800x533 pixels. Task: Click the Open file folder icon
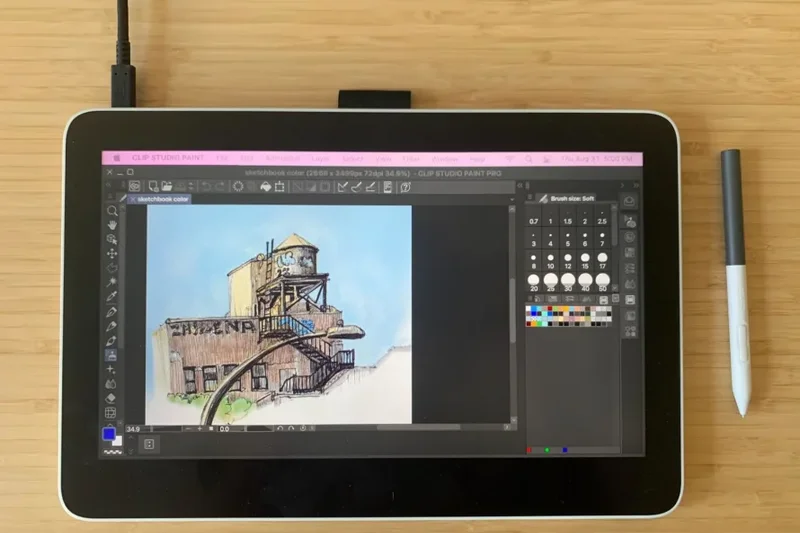click(167, 187)
